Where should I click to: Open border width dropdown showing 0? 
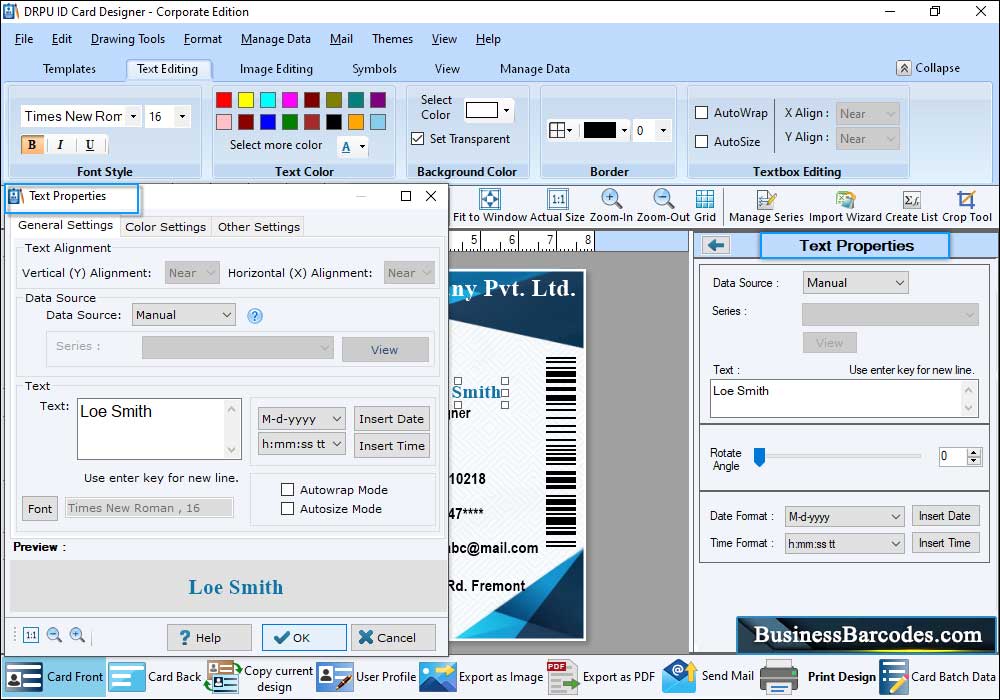tap(663, 130)
